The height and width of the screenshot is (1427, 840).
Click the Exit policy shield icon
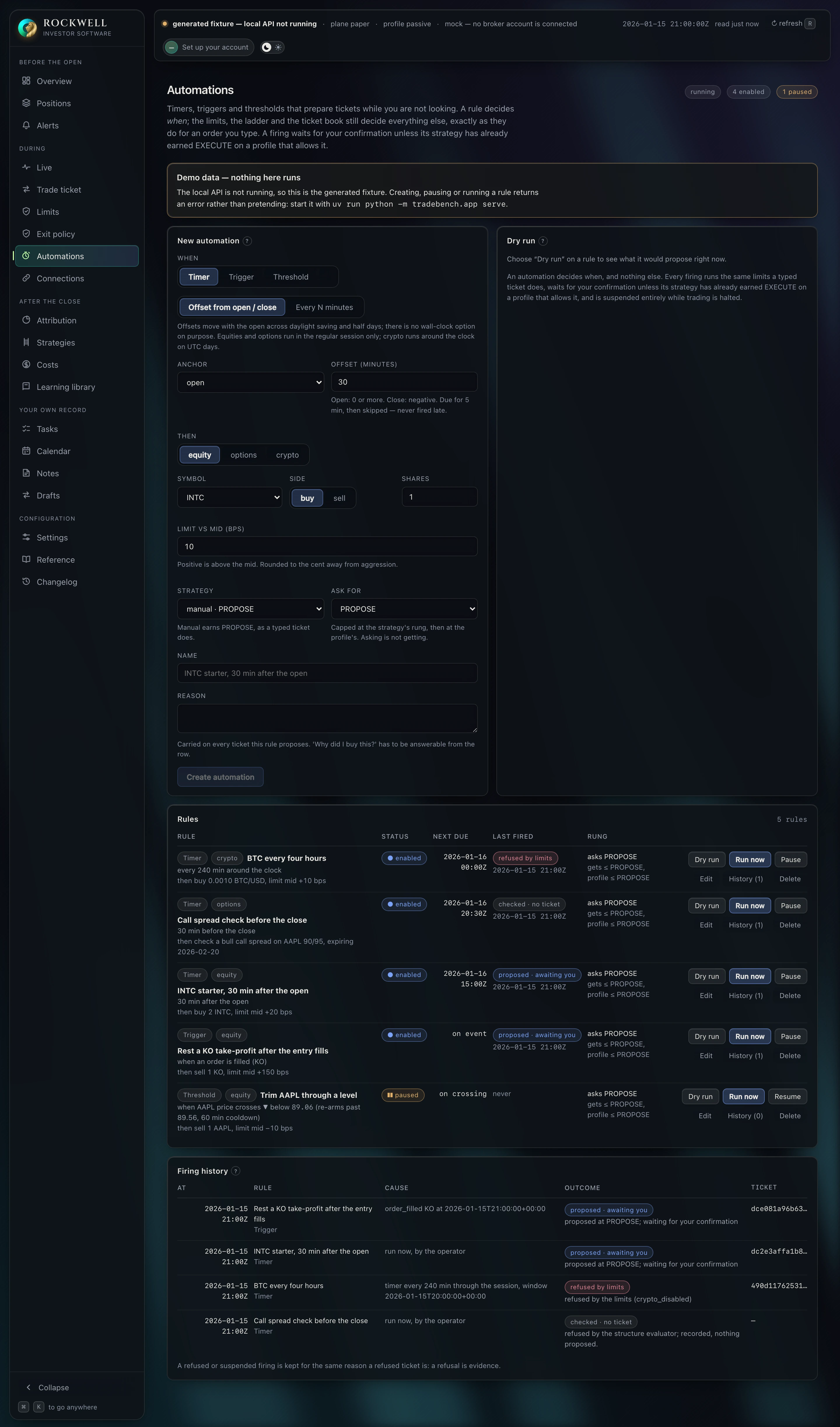(x=26, y=233)
